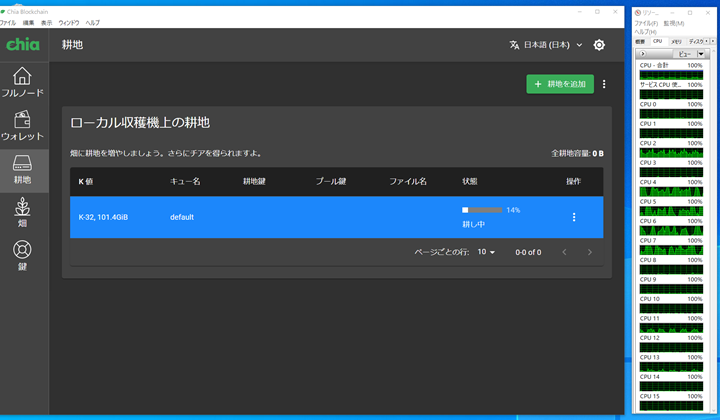Open the 日本語 (日本) language dropdown
This screenshot has width=720, height=420.
553,45
